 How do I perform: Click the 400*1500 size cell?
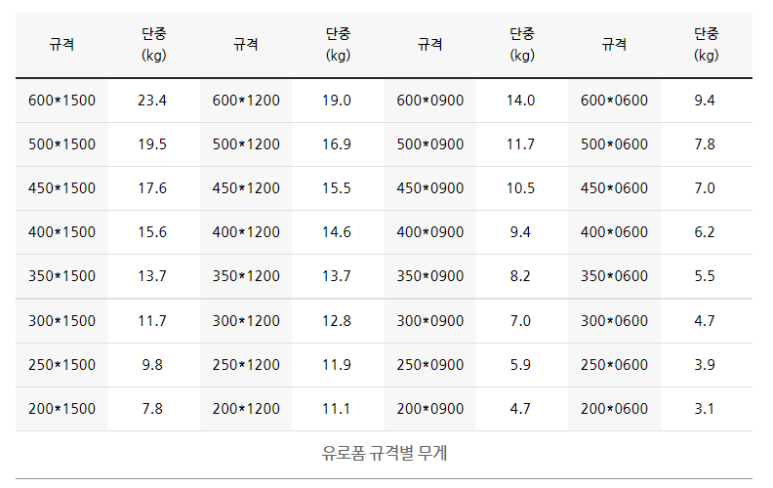point(62,232)
